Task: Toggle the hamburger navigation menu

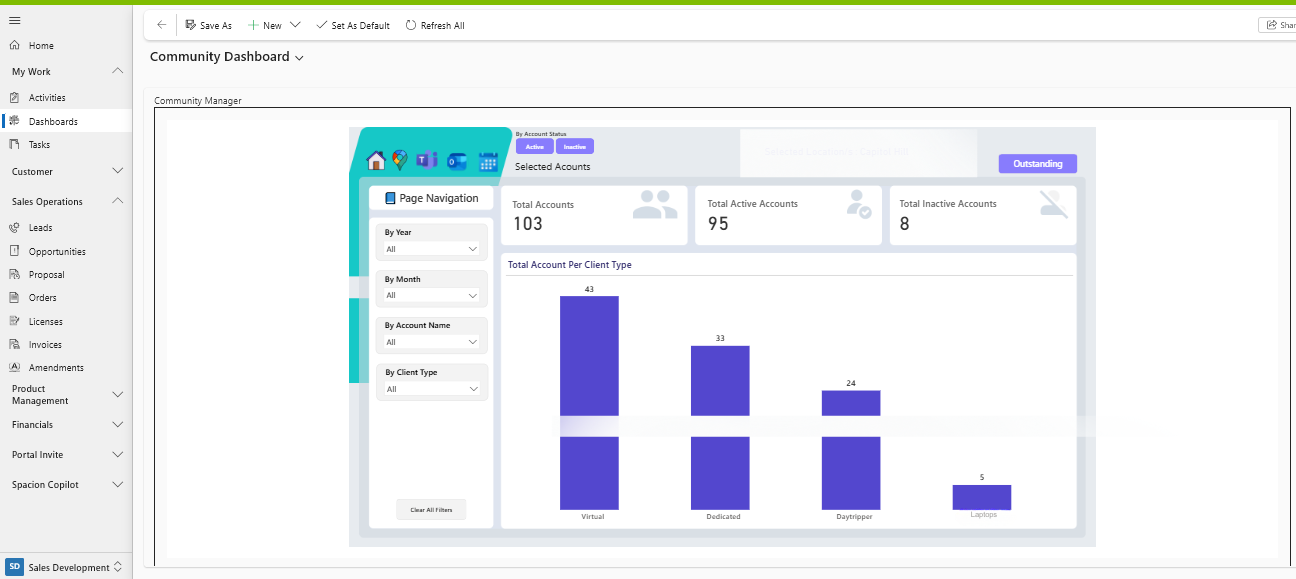Action: (x=14, y=20)
